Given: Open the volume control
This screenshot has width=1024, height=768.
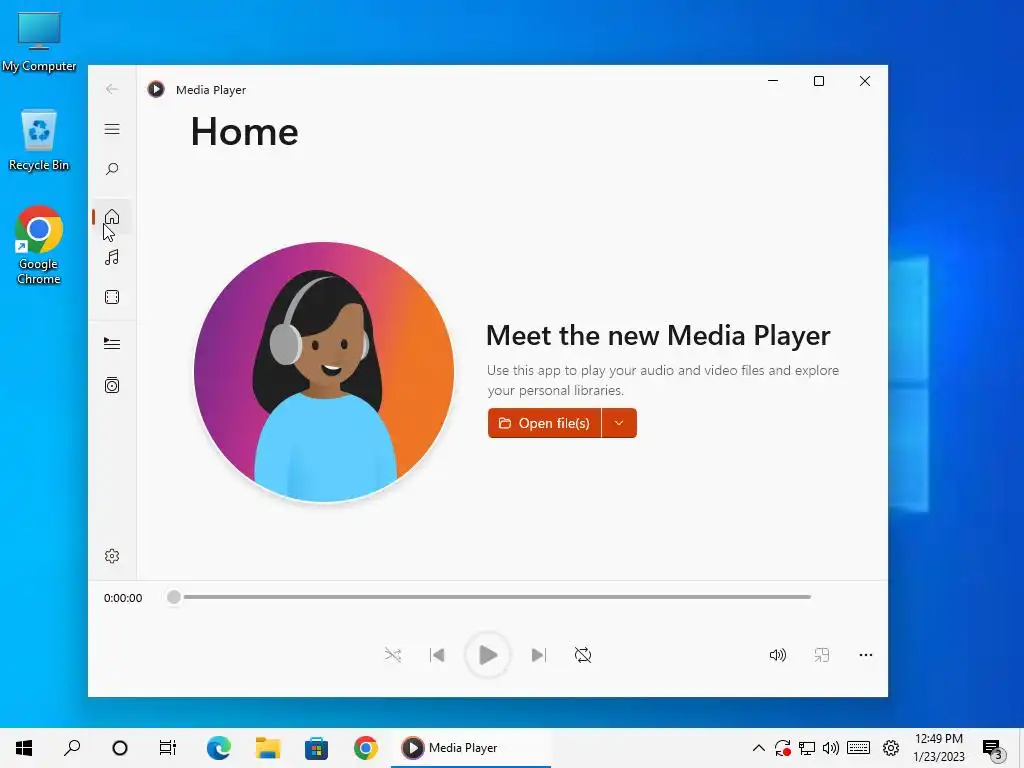Looking at the screenshot, I should click(777, 654).
